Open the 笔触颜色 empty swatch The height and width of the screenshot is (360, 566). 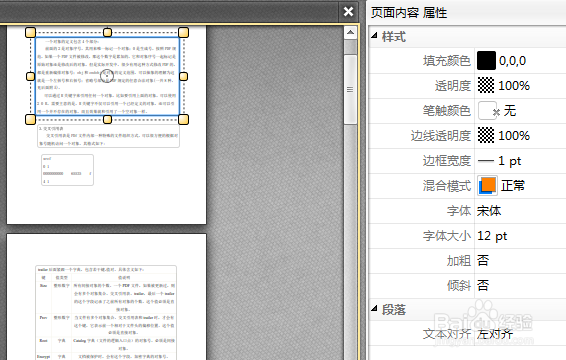pos(487,110)
